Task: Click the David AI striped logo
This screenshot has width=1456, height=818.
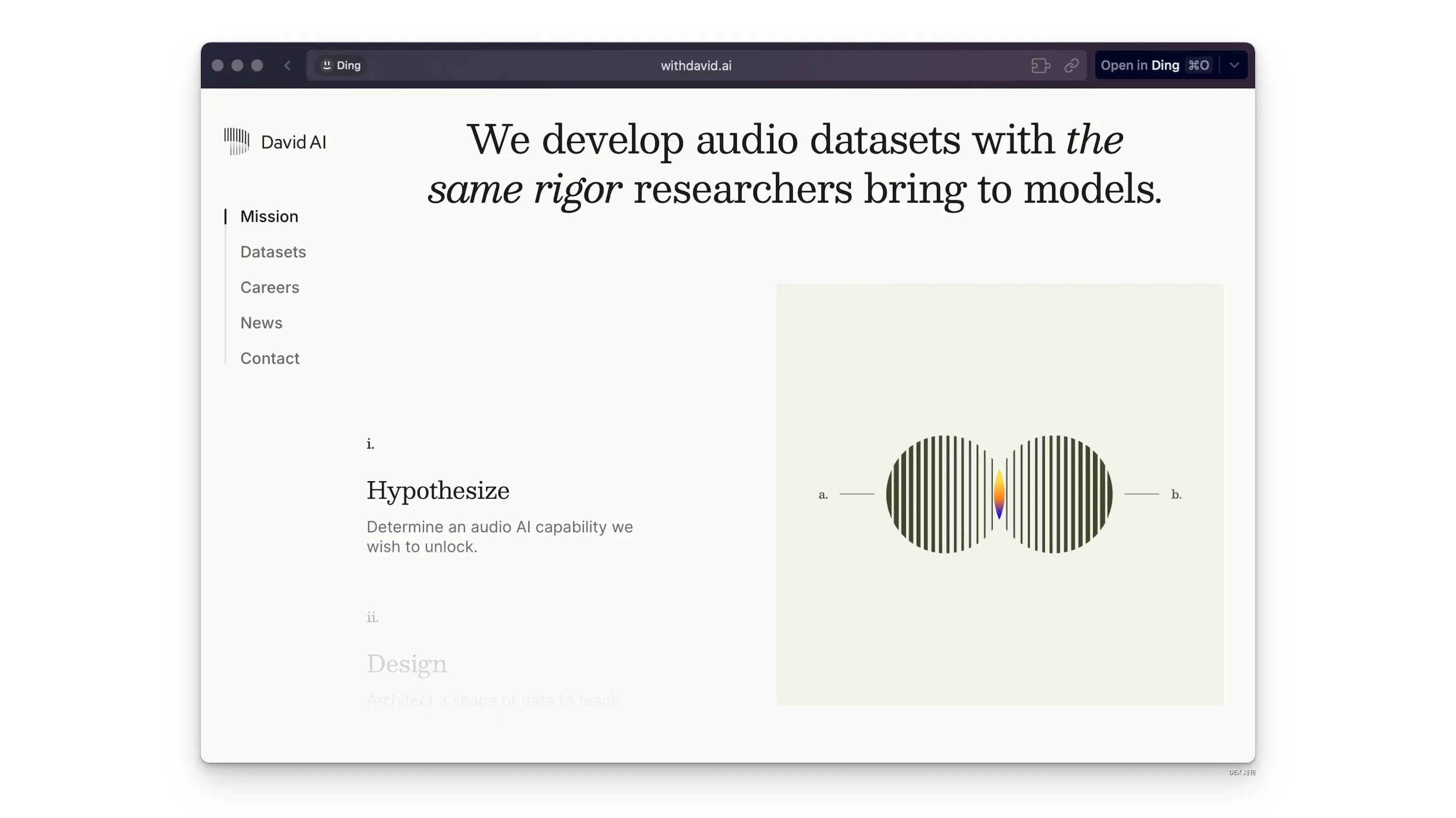Action: 236,141
